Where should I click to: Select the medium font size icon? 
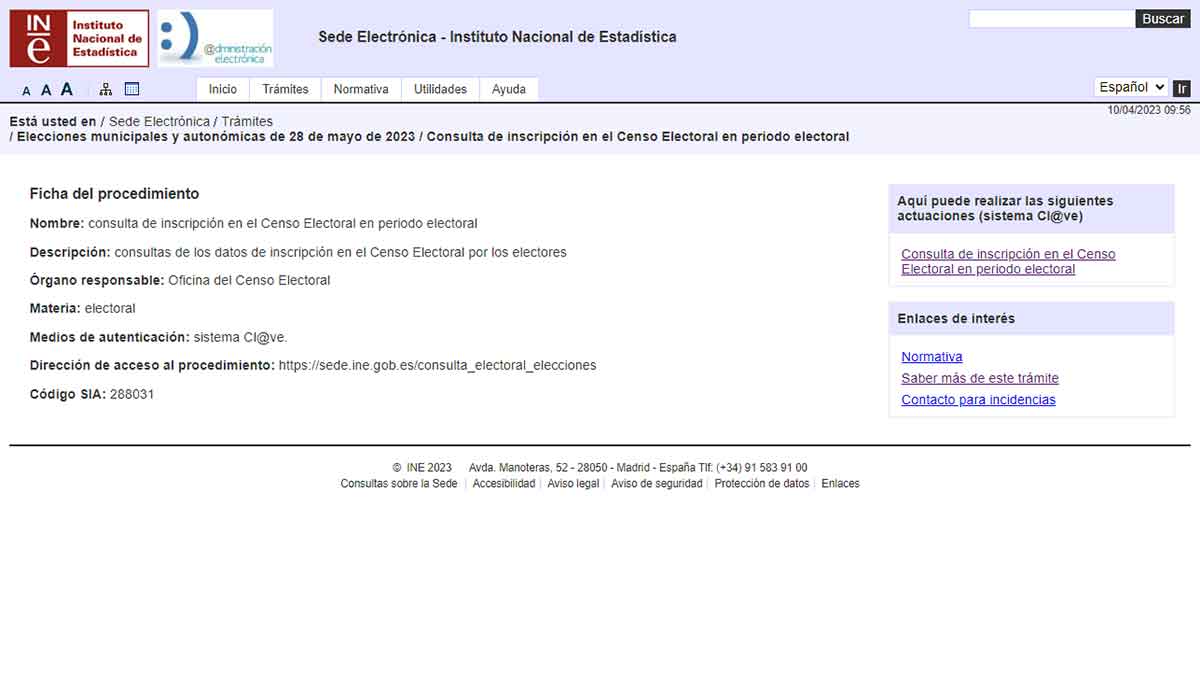[x=45, y=89]
